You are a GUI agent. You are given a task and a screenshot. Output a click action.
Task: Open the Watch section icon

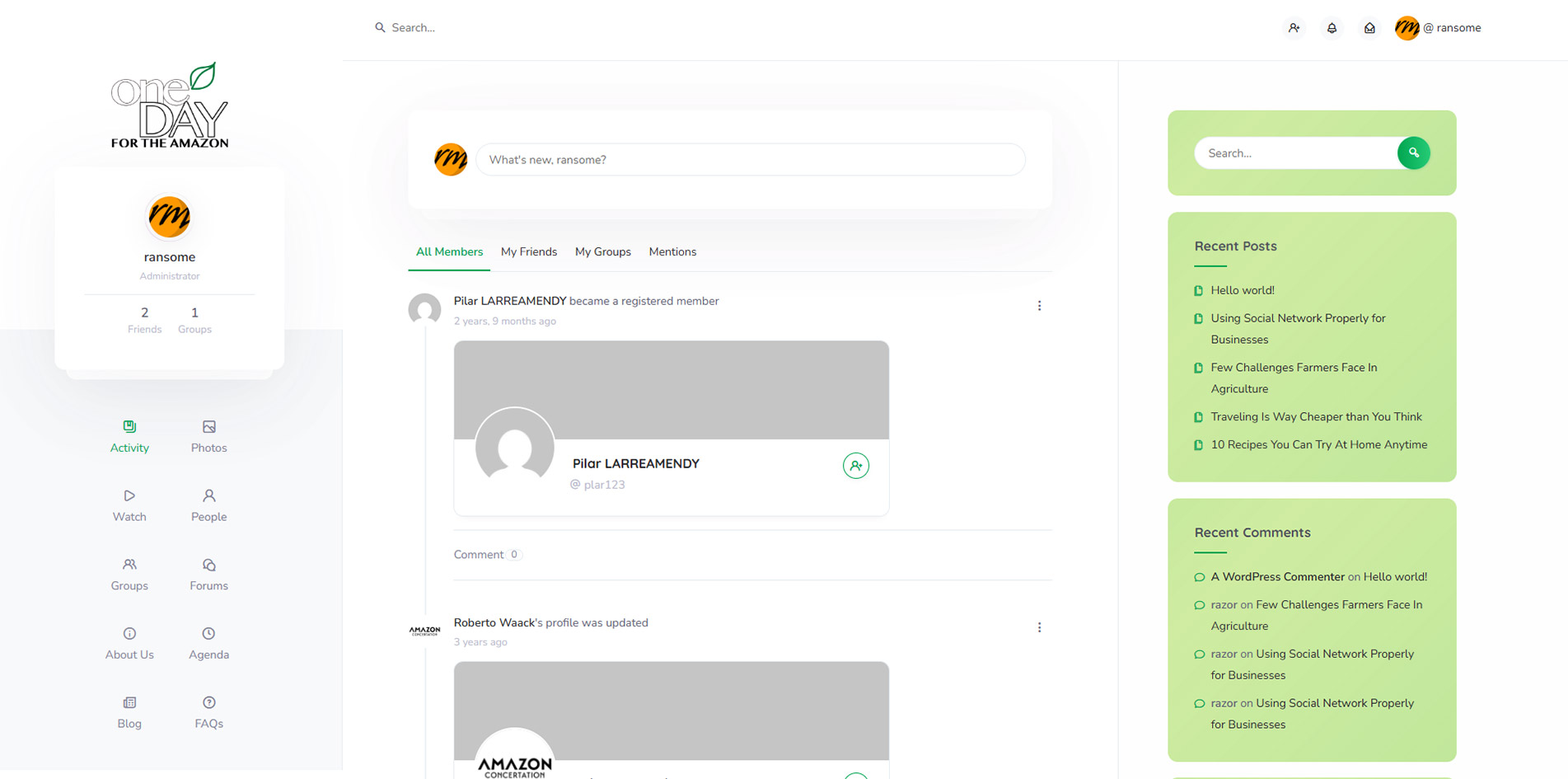(129, 496)
